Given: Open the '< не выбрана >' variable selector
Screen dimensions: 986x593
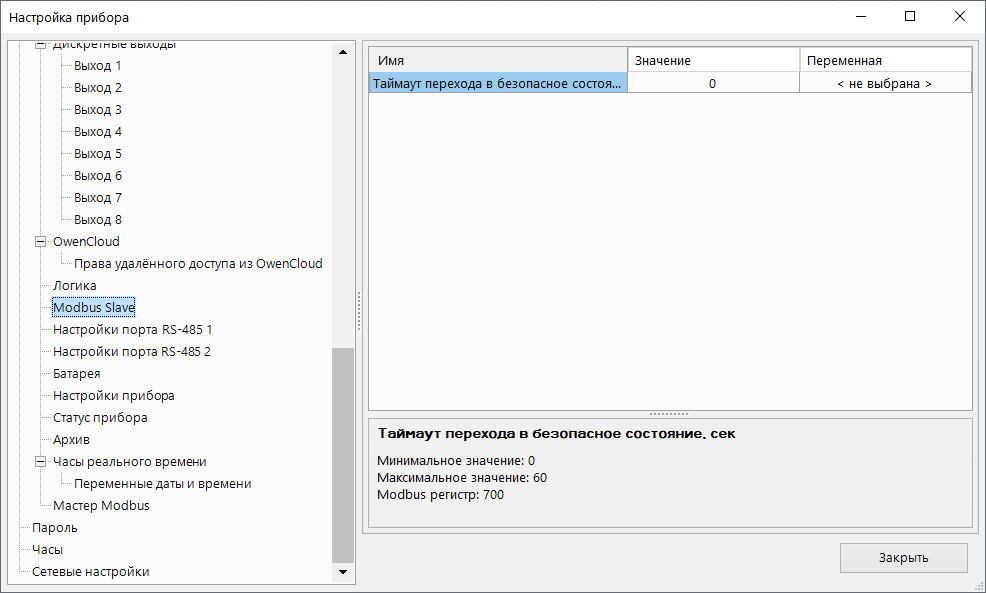Looking at the screenshot, I should tap(884, 84).
